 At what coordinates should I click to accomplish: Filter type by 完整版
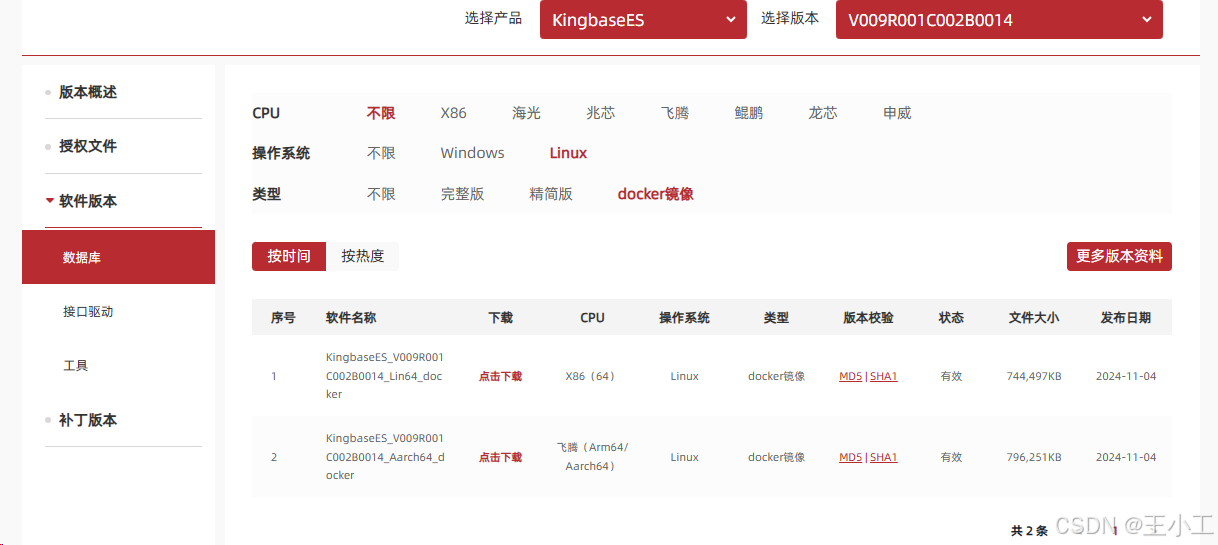tap(462, 194)
